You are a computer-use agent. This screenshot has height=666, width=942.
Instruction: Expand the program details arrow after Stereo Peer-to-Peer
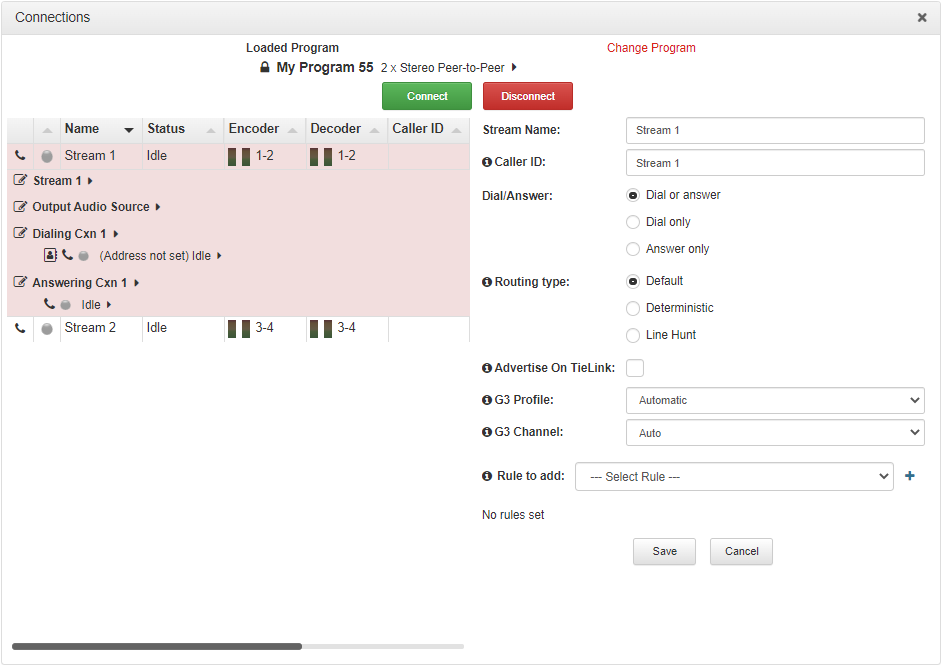(514, 68)
